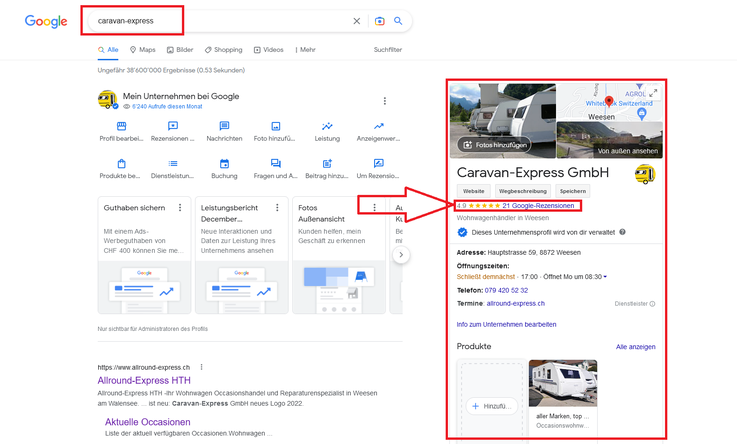Open Nachrichten messages icon
The image size is (737, 444).
tap(224, 126)
